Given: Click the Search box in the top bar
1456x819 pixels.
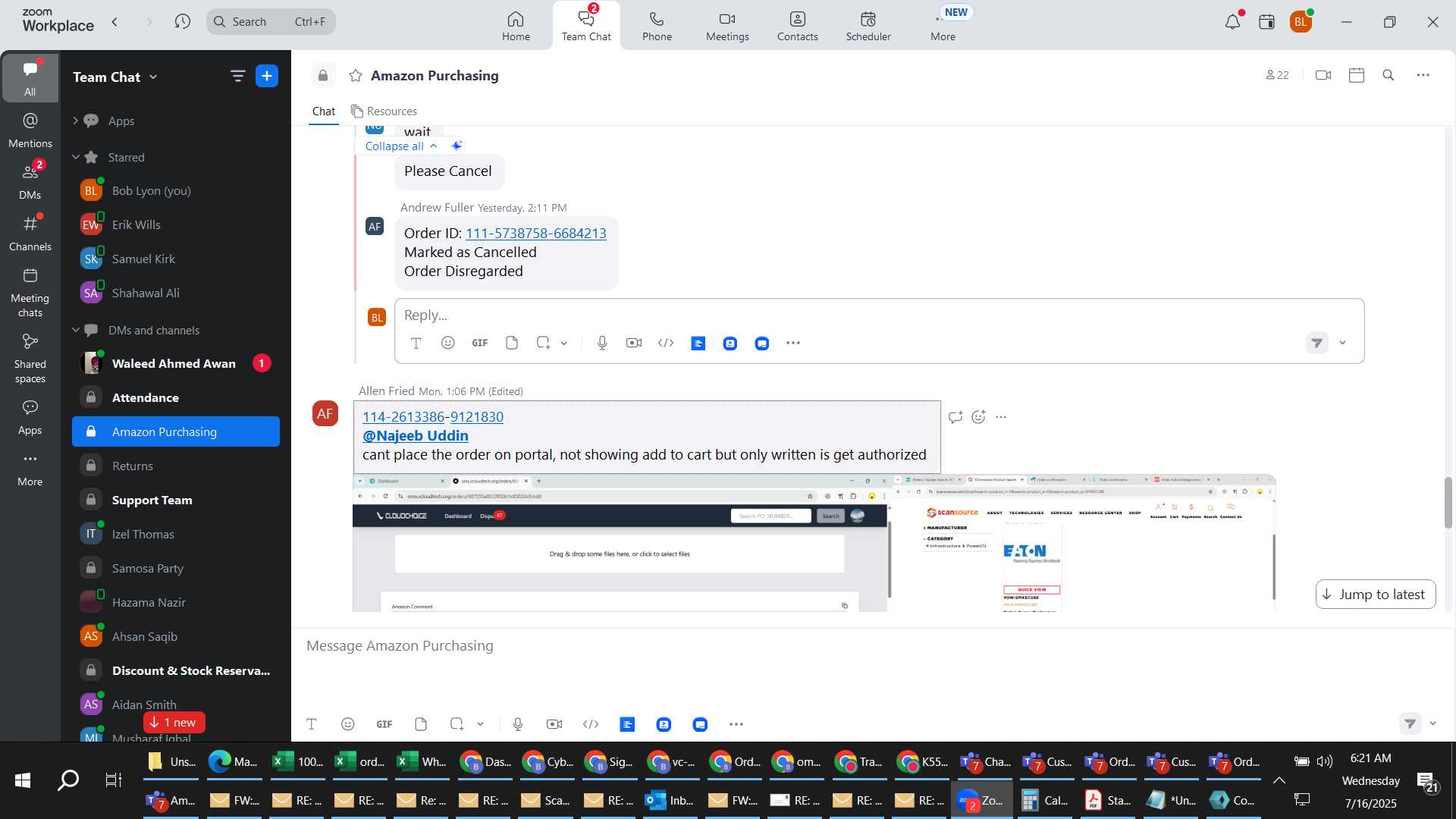Looking at the screenshot, I should pyautogui.click(x=271, y=22).
